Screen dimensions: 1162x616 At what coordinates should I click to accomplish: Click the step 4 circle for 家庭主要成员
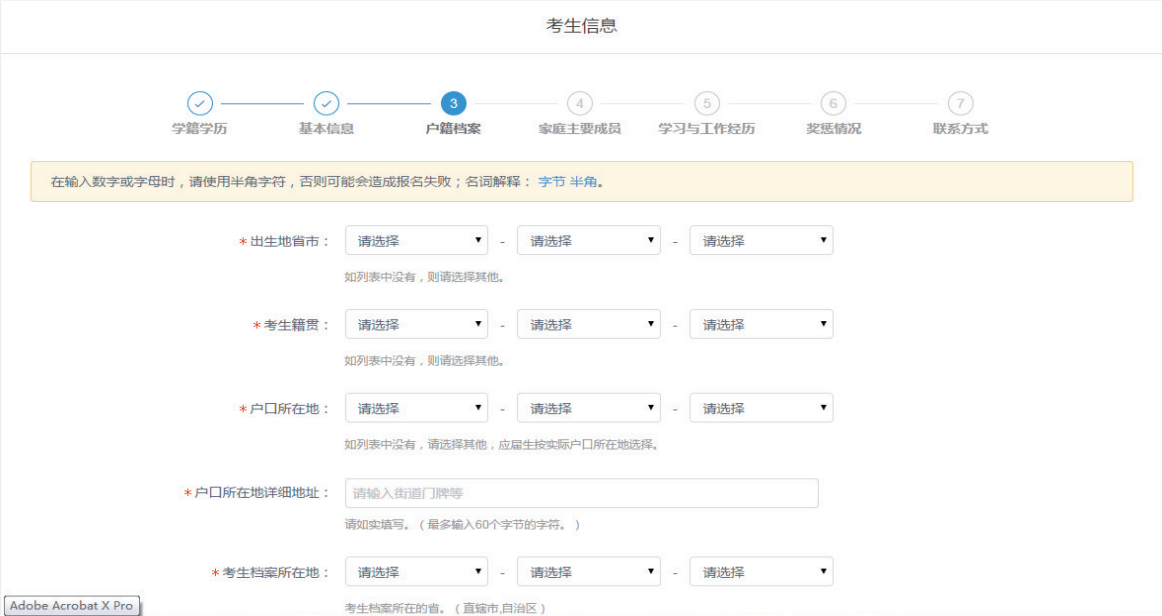581,103
